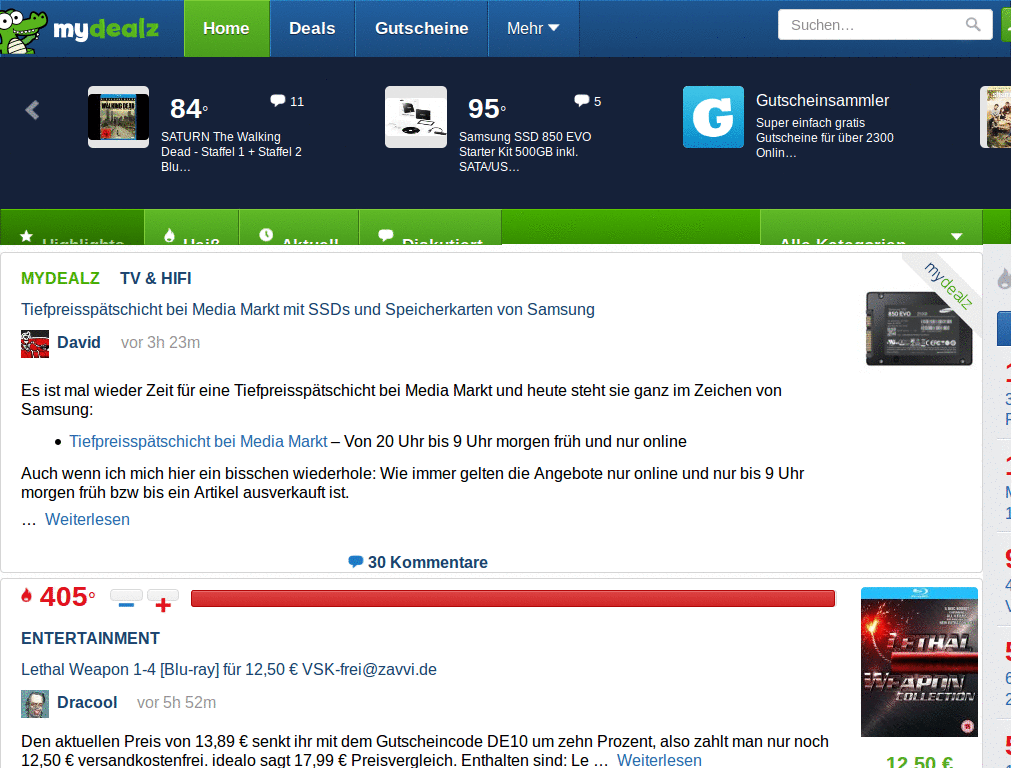Open the Gutscheine tab
1024x768 pixels.
tap(421, 28)
